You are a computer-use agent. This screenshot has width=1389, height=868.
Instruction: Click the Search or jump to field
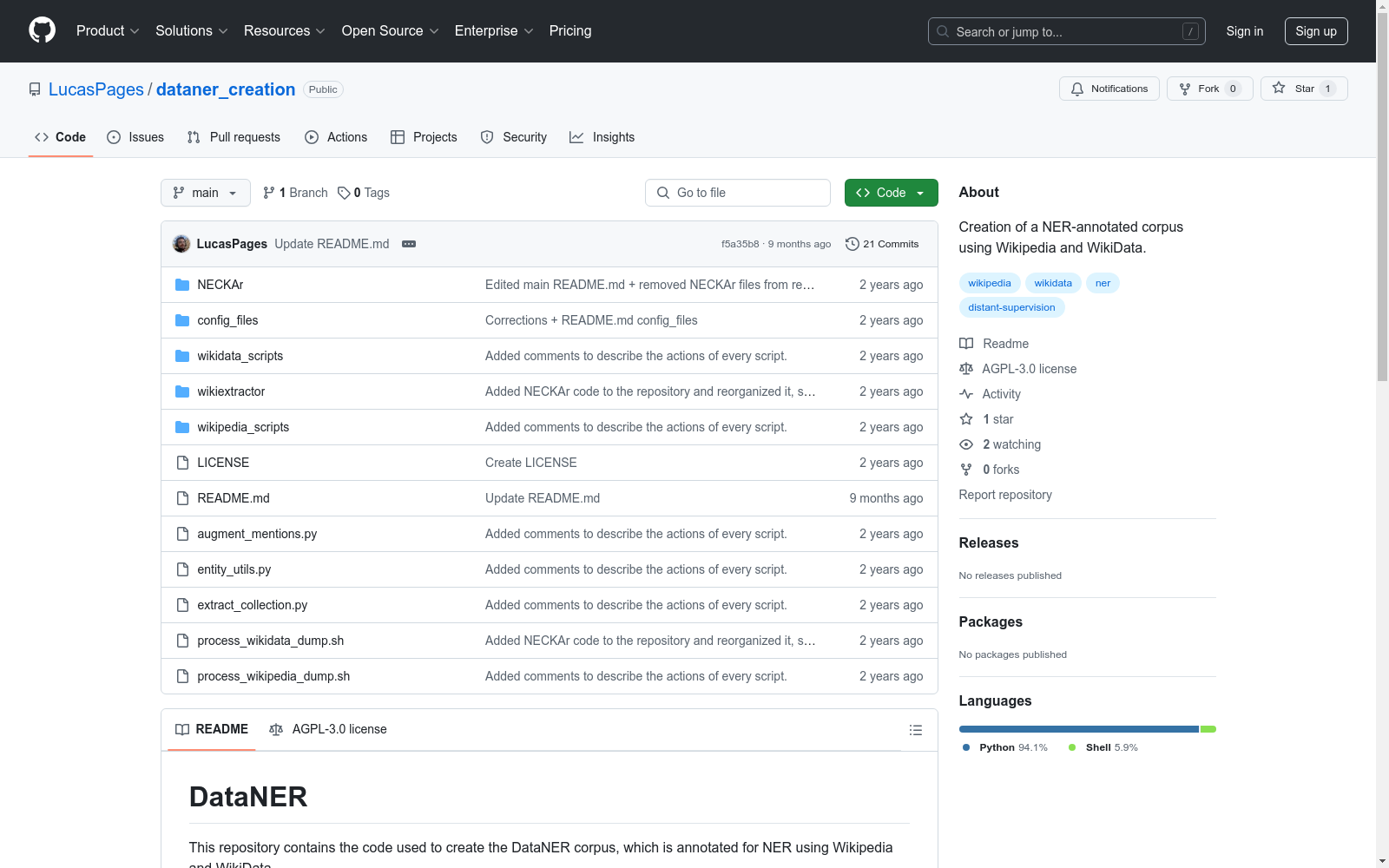1067,31
